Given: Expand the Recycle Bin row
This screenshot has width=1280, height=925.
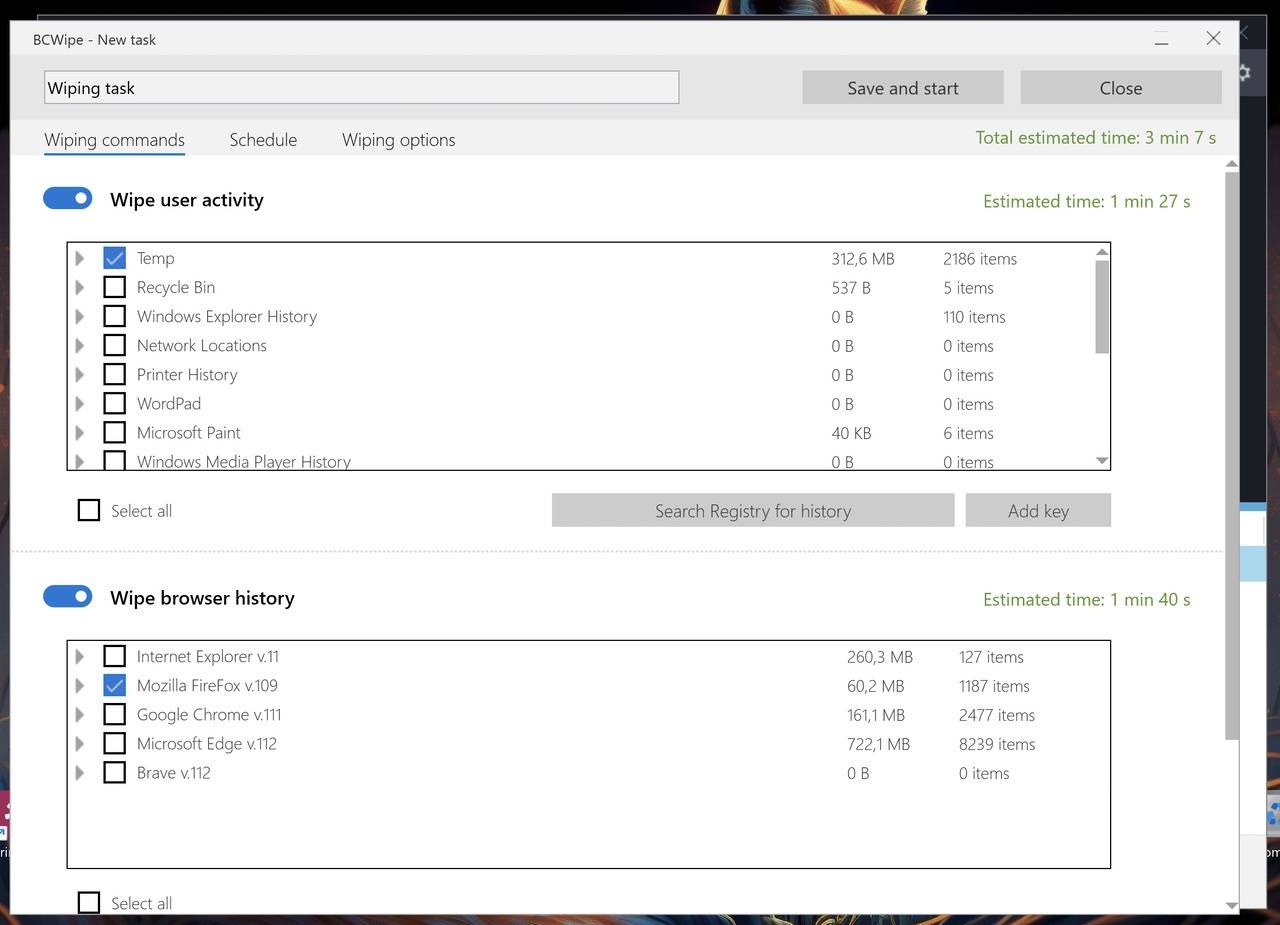Looking at the screenshot, I should [80, 287].
